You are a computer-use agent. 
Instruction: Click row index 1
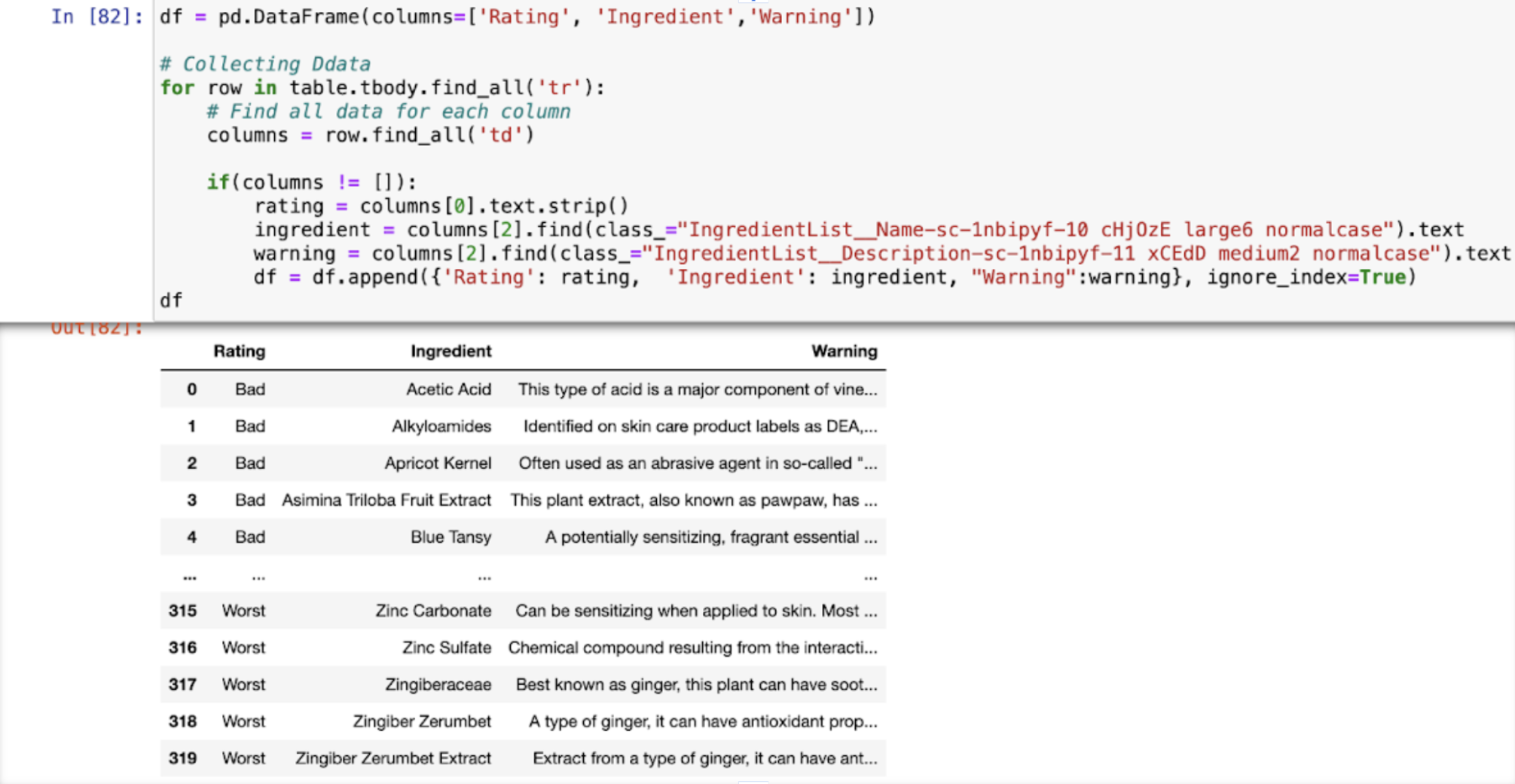point(191,426)
